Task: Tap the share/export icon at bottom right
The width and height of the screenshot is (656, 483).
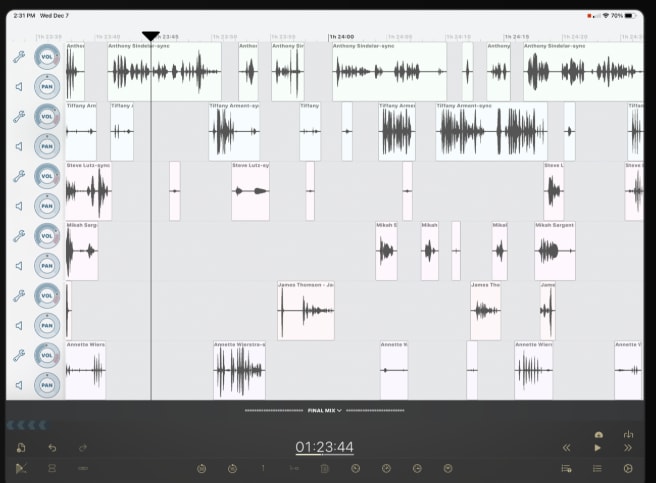Action: coord(629,434)
